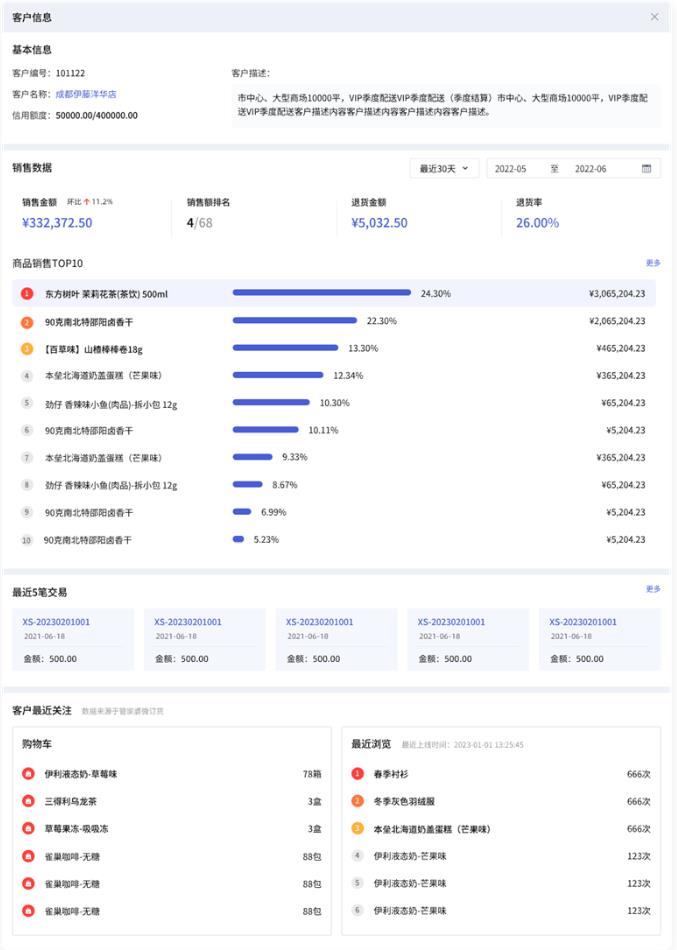Open the 最近30天 period dropdown
The image size is (677, 950).
444,168
